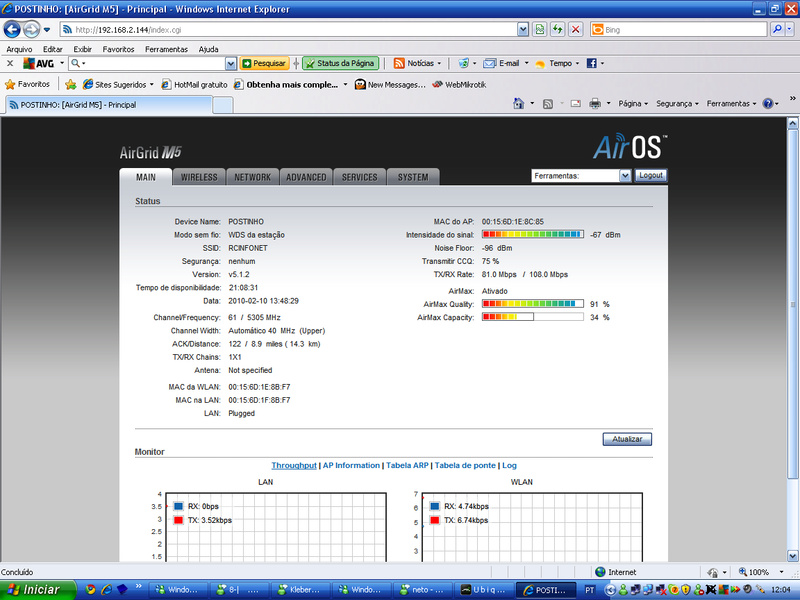Open the Segurança dropdown menu
Screen dimensions: 800x600
[x=677, y=104]
